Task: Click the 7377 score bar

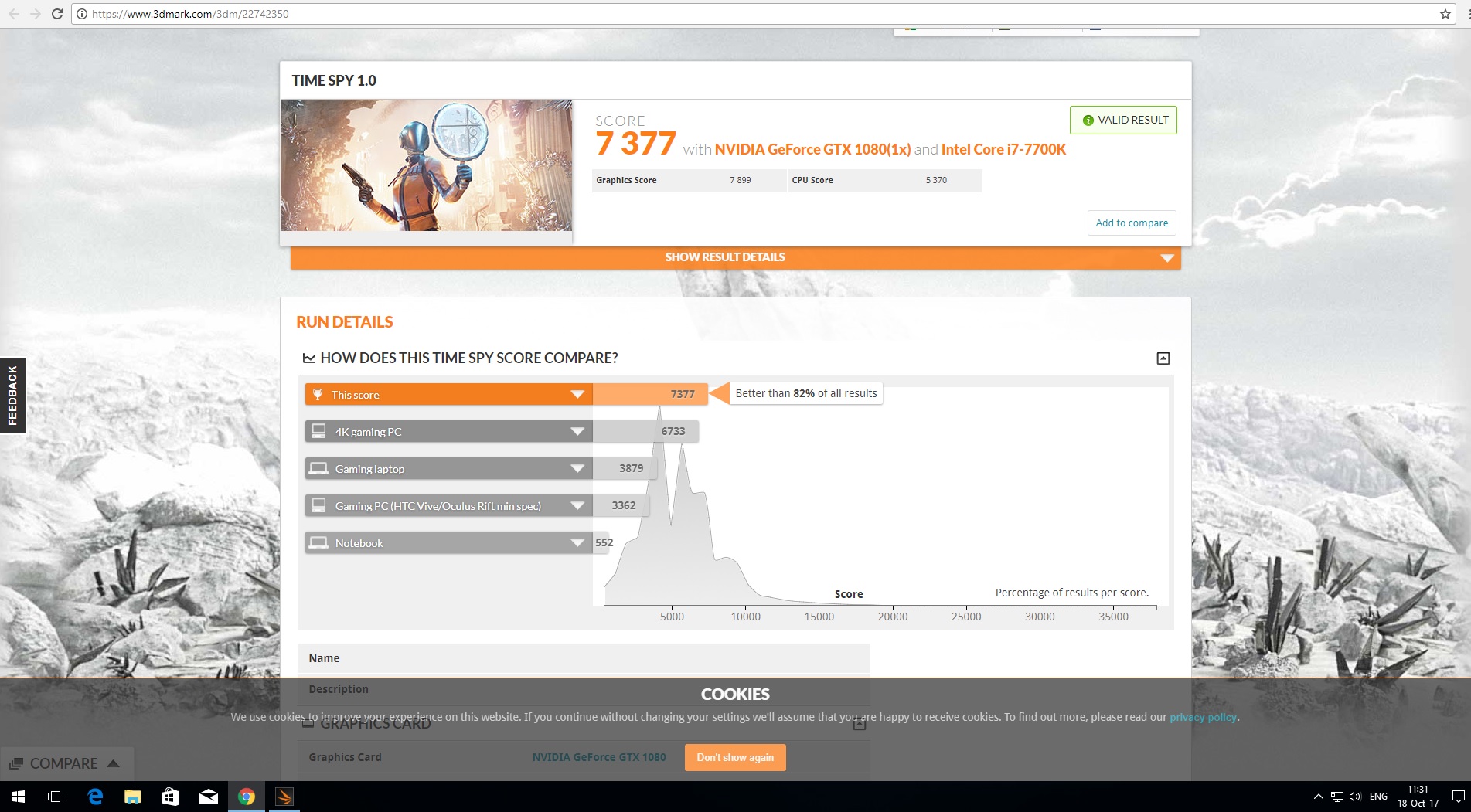Action: pyautogui.click(x=649, y=394)
